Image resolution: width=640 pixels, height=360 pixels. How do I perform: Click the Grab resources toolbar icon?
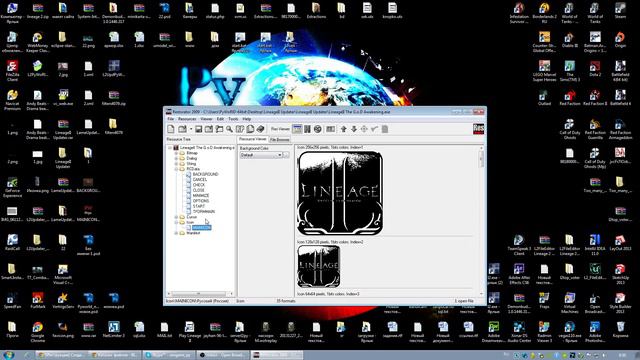pos(240,129)
